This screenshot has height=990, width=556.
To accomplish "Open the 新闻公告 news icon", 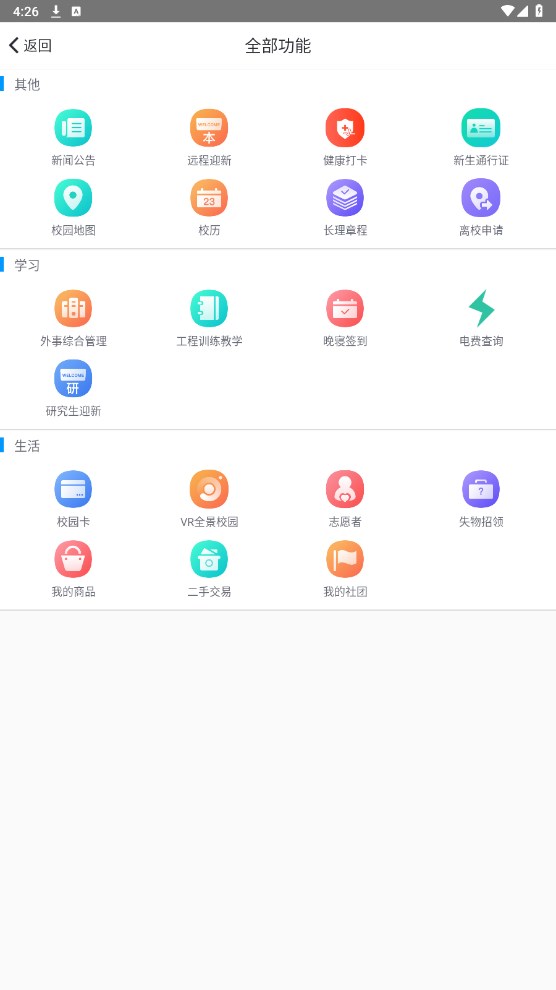I will pos(73,128).
